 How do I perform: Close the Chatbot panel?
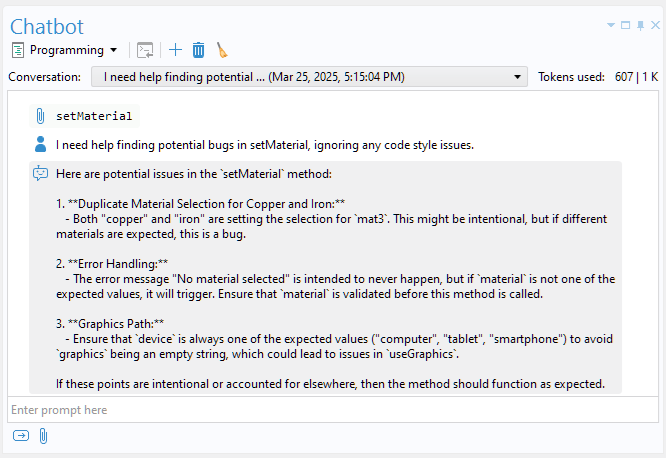click(x=654, y=25)
